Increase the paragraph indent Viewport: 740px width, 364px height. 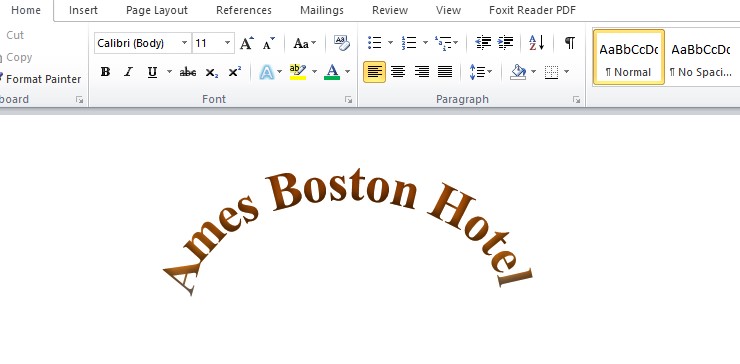click(505, 43)
